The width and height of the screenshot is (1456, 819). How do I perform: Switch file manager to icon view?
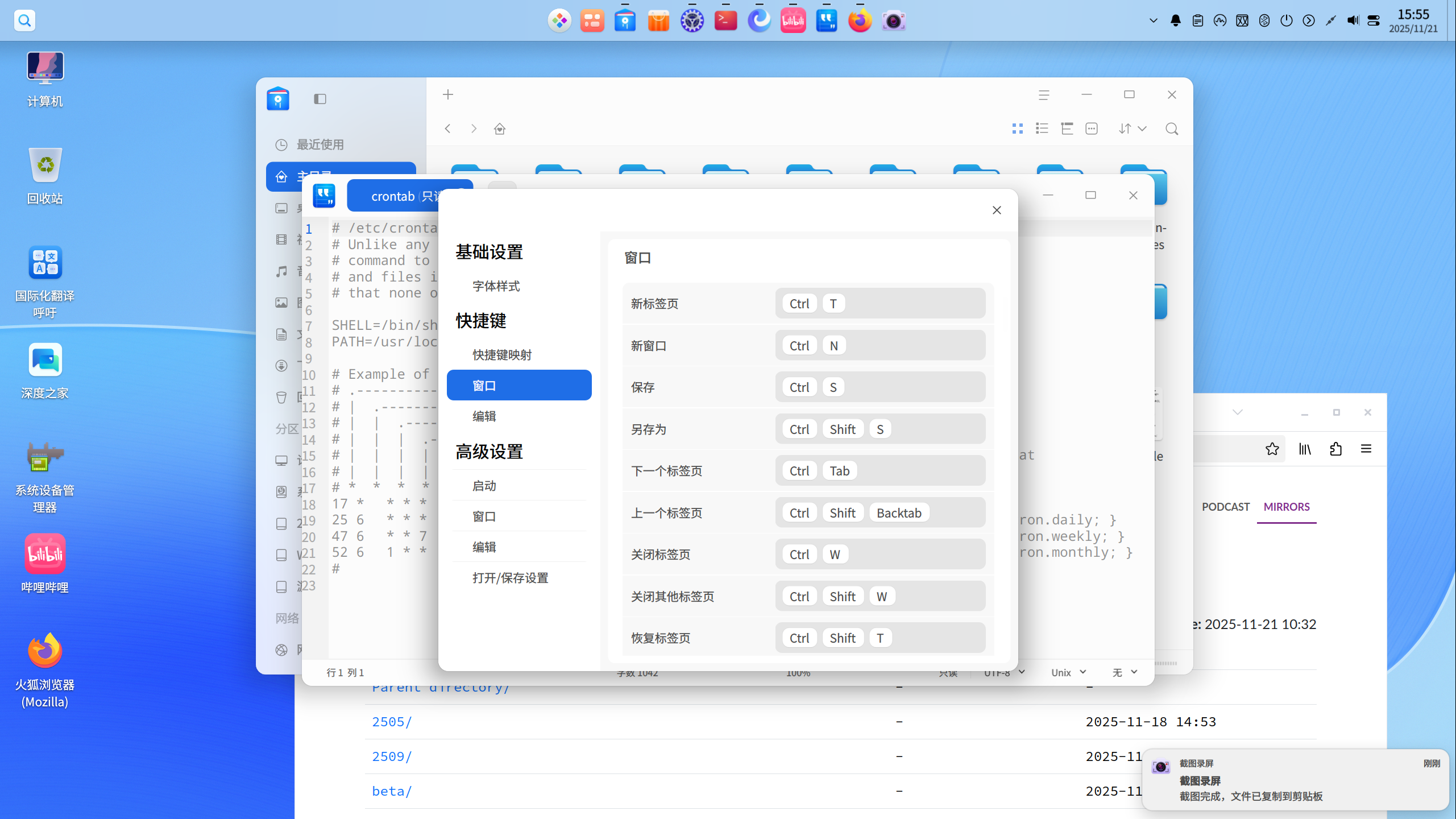(x=1018, y=129)
